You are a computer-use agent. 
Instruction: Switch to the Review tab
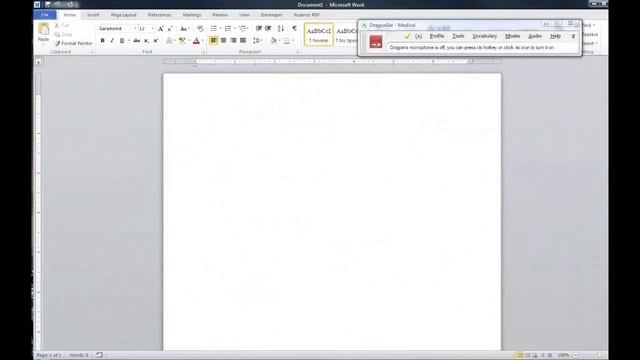220,15
